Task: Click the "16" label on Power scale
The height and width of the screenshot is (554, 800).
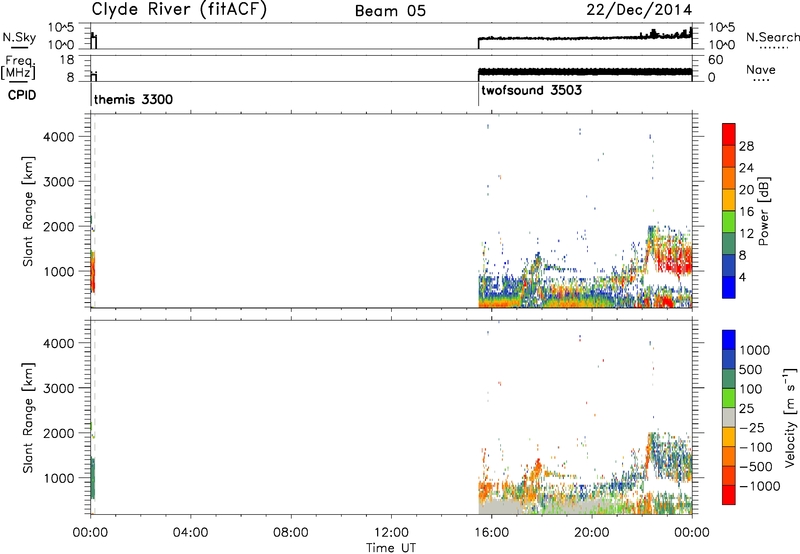Action: click(746, 212)
